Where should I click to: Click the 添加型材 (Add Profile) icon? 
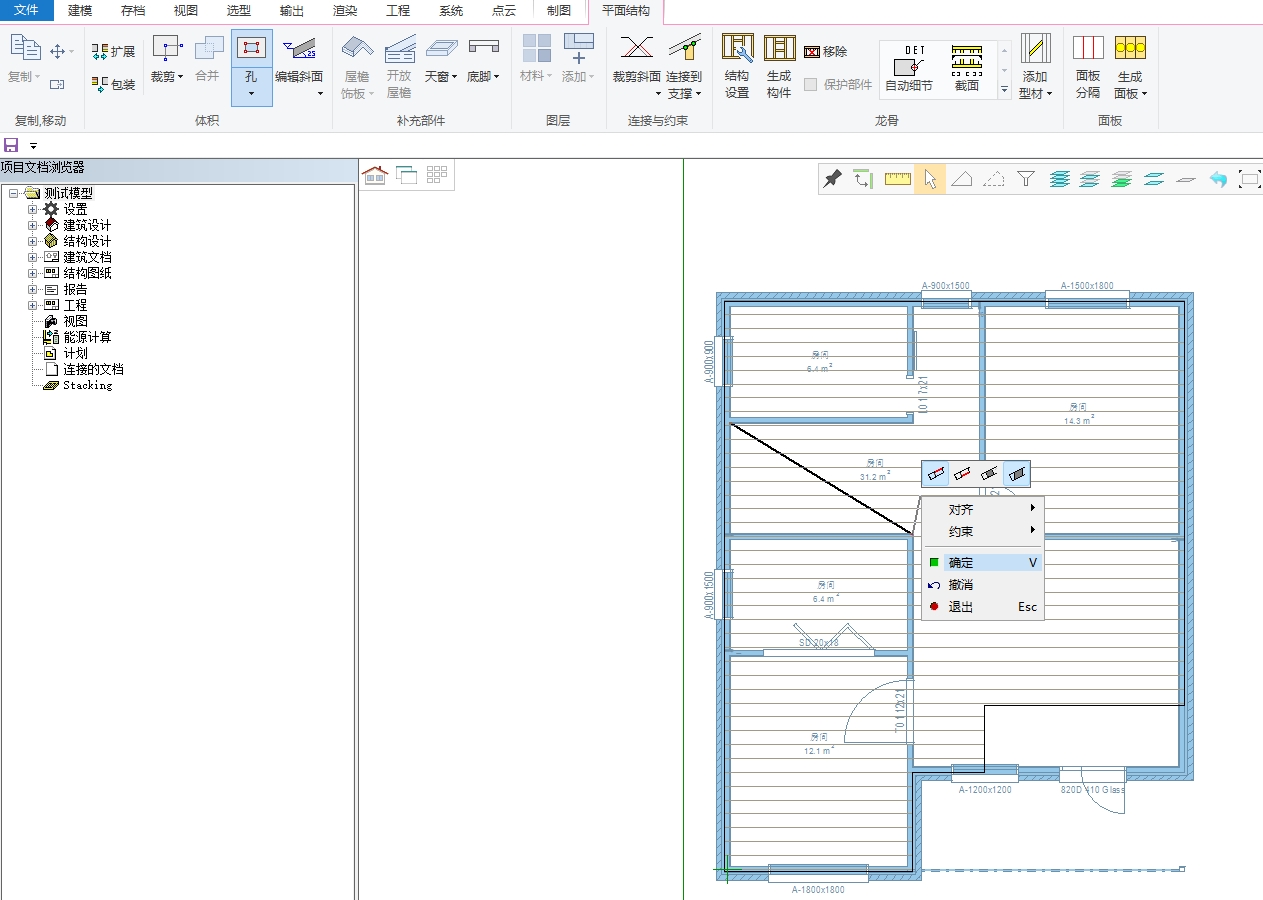[1035, 48]
